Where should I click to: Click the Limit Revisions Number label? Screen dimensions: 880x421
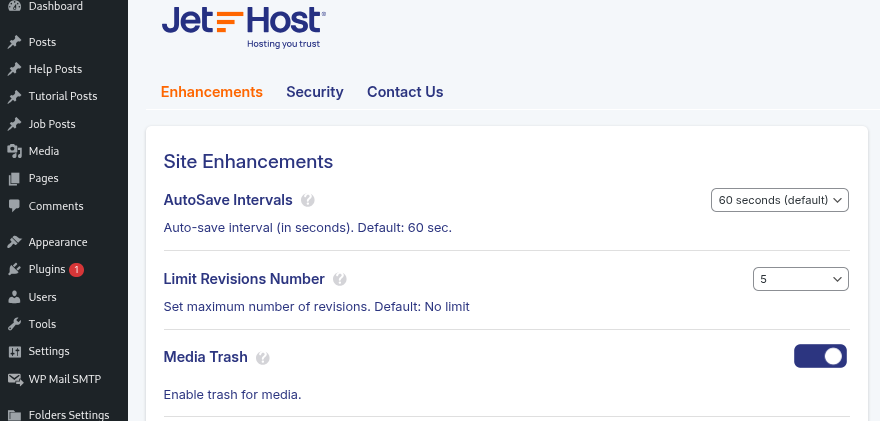click(244, 279)
